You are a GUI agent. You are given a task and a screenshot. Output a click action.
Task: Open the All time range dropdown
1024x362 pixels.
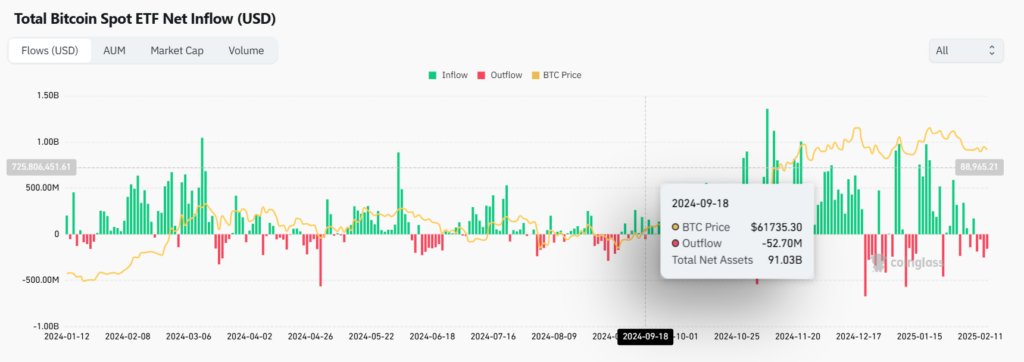(x=966, y=50)
